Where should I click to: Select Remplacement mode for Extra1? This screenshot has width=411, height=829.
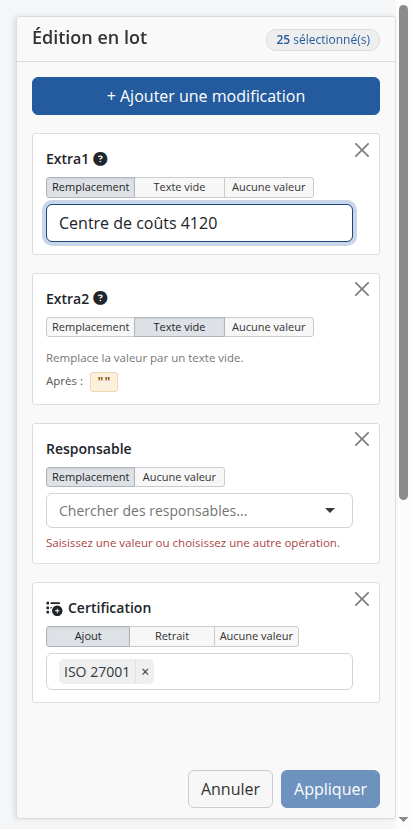pos(90,187)
